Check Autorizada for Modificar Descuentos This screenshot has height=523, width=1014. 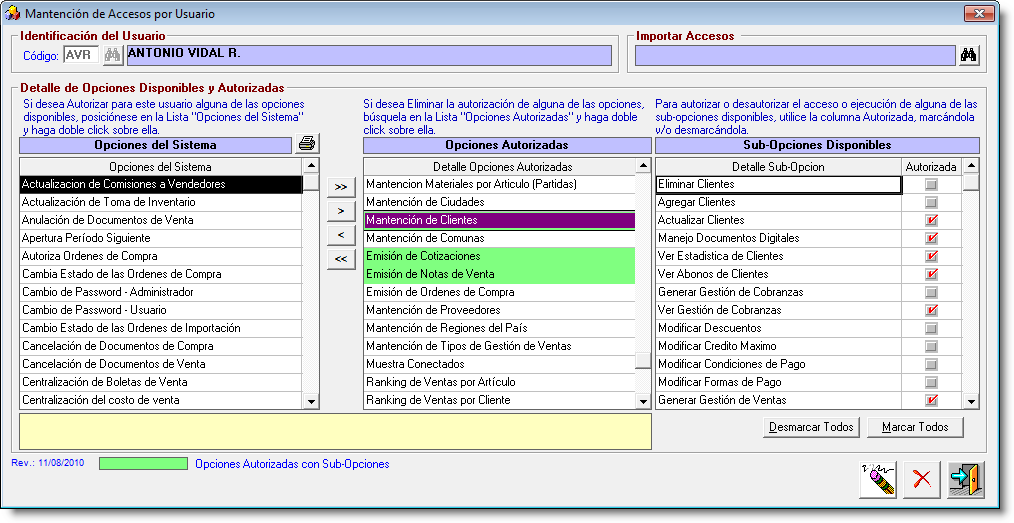point(931,328)
